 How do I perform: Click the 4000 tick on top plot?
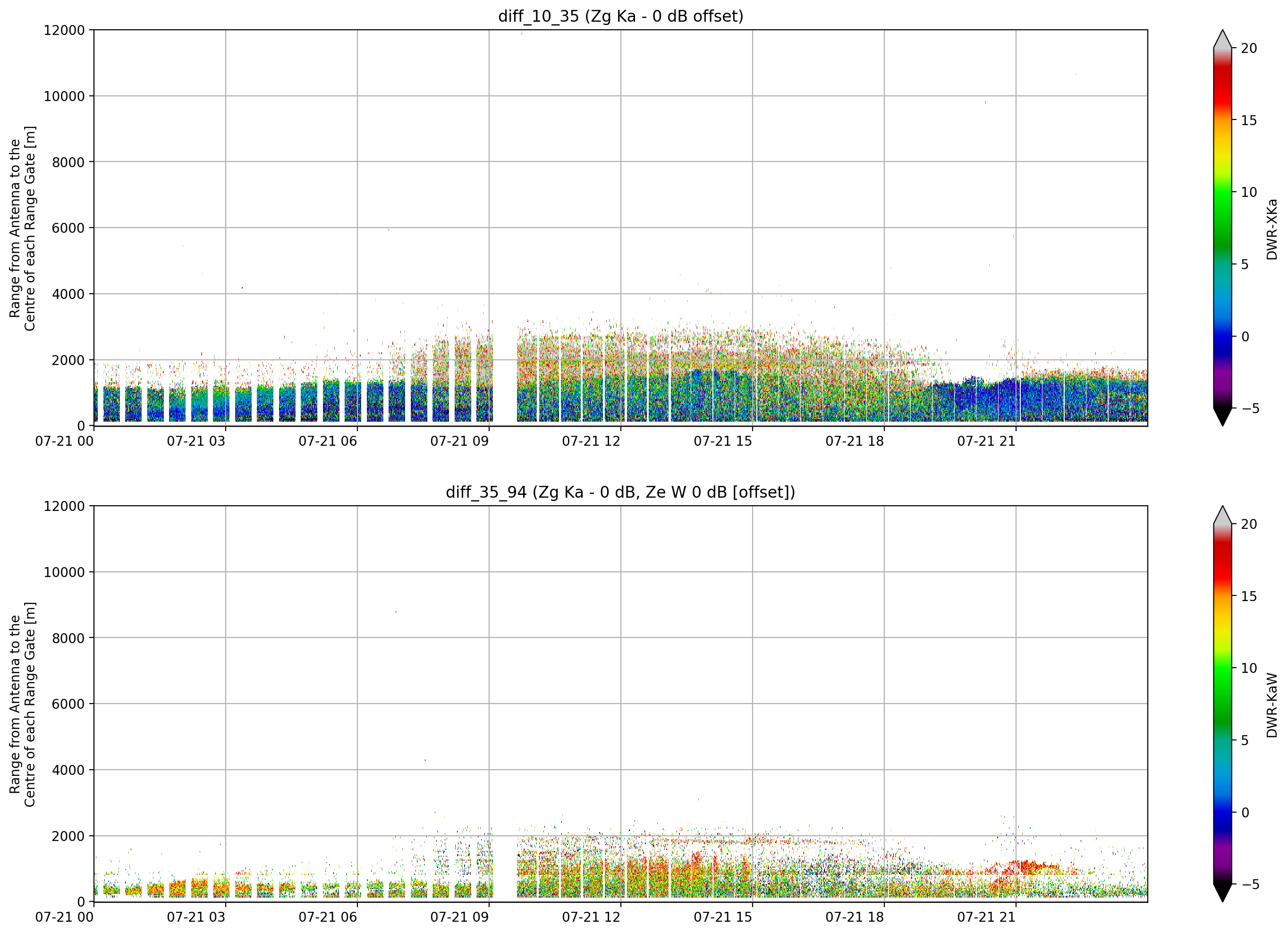pos(68,294)
